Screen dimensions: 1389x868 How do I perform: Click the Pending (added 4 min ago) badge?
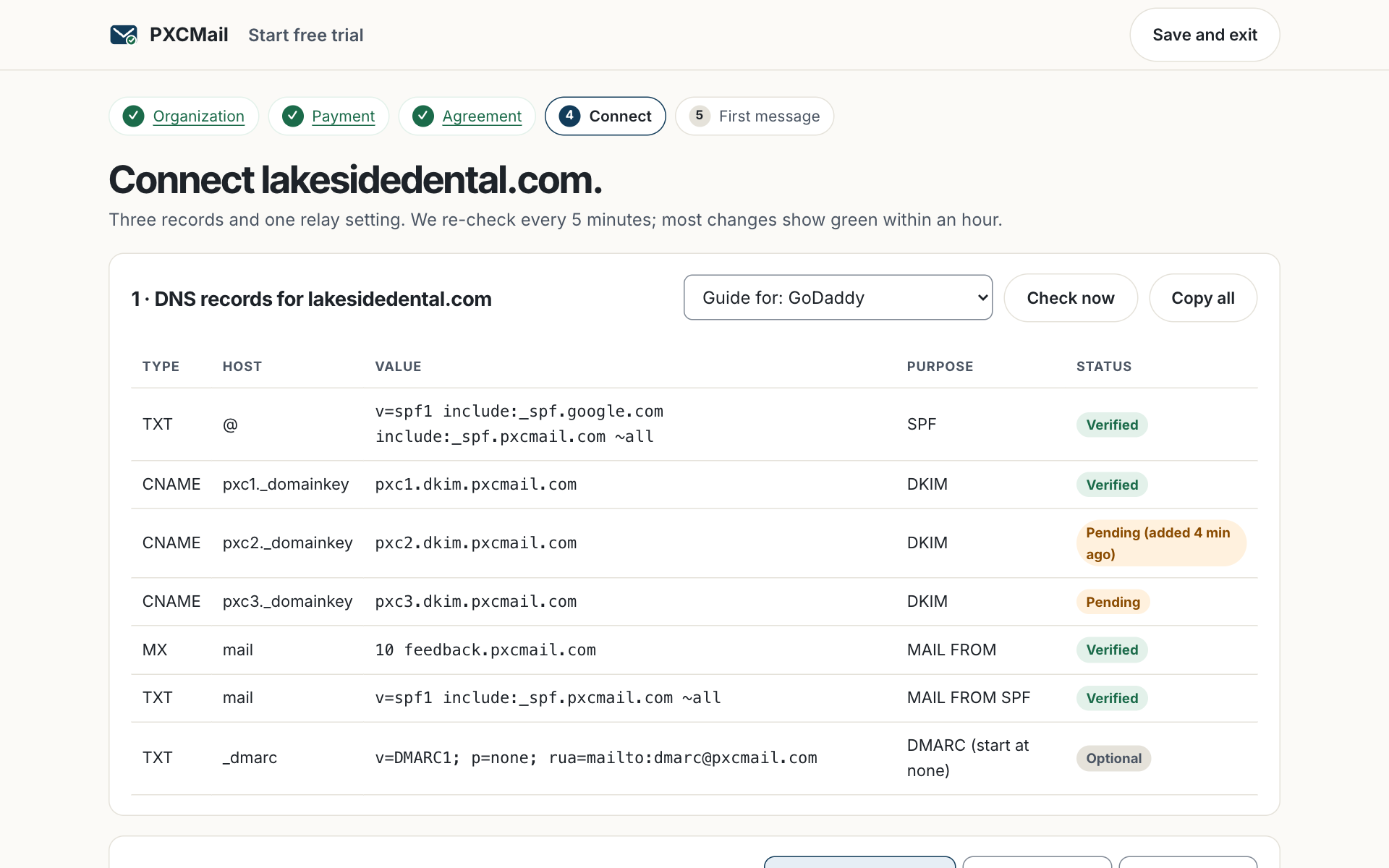[x=1161, y=543]
